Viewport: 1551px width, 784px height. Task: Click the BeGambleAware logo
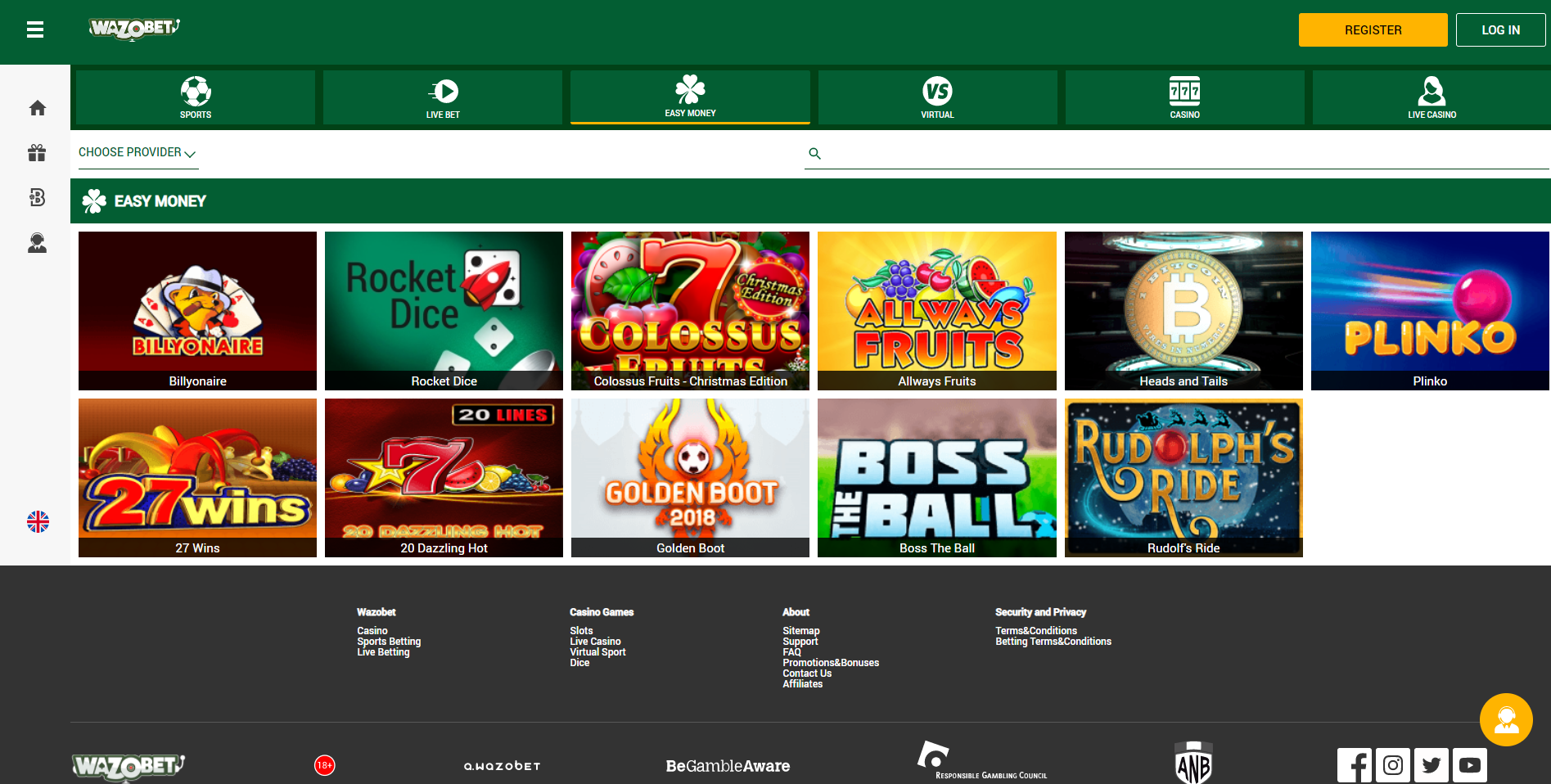728,766
